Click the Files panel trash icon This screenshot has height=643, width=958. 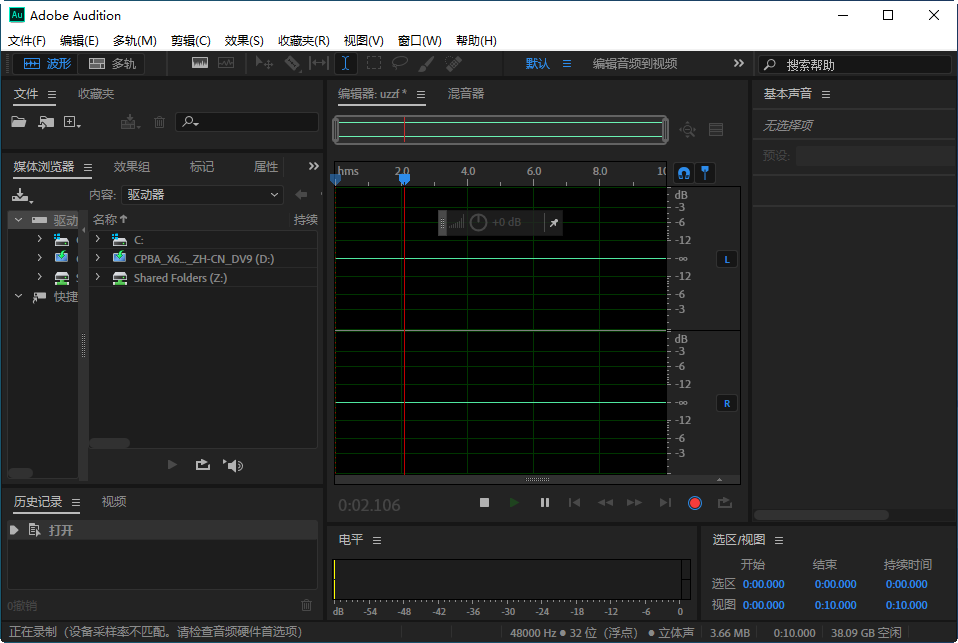click(159, 122)
